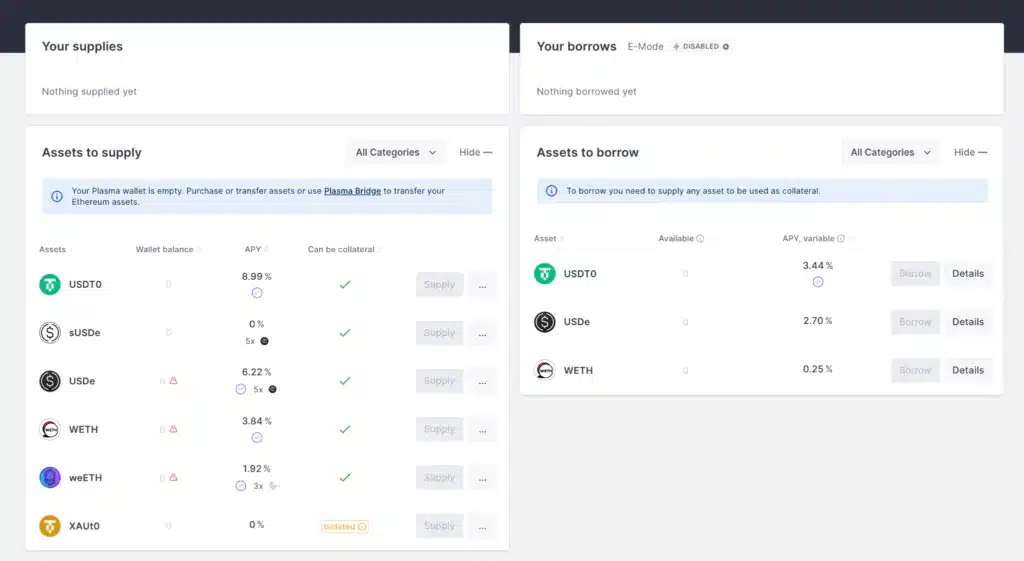The height and width of the screenshot is (561, 1024).
Task: Open the more options menu for the USDe supply row
Action: 482,381
